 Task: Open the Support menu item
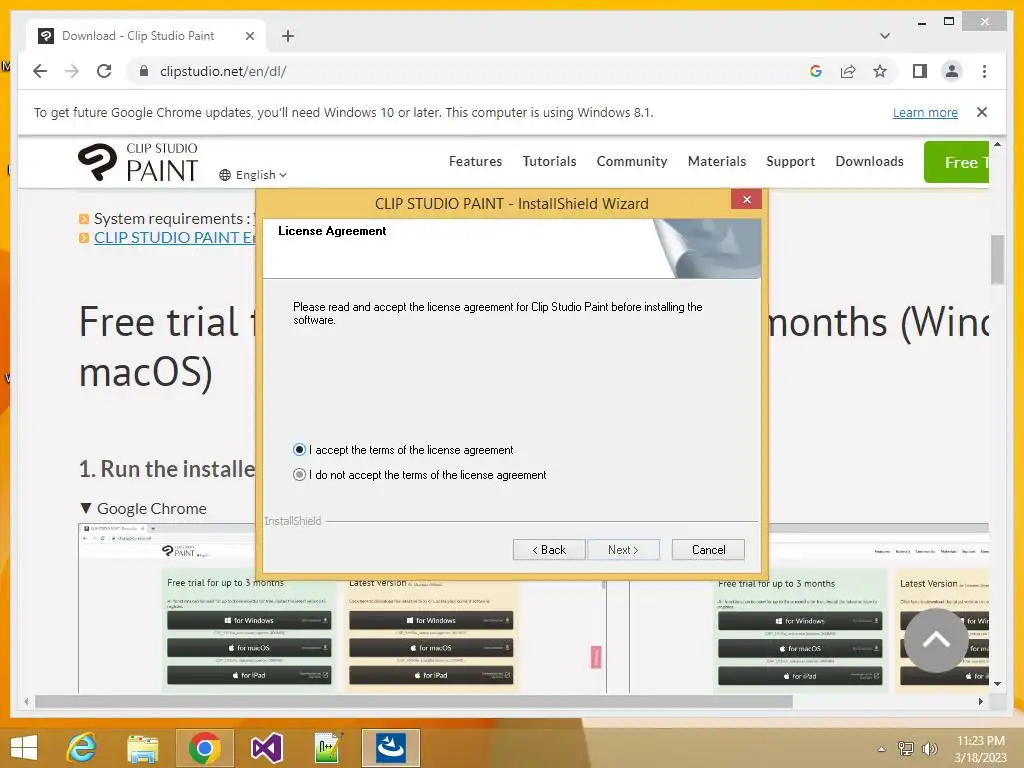coord(790,161)
